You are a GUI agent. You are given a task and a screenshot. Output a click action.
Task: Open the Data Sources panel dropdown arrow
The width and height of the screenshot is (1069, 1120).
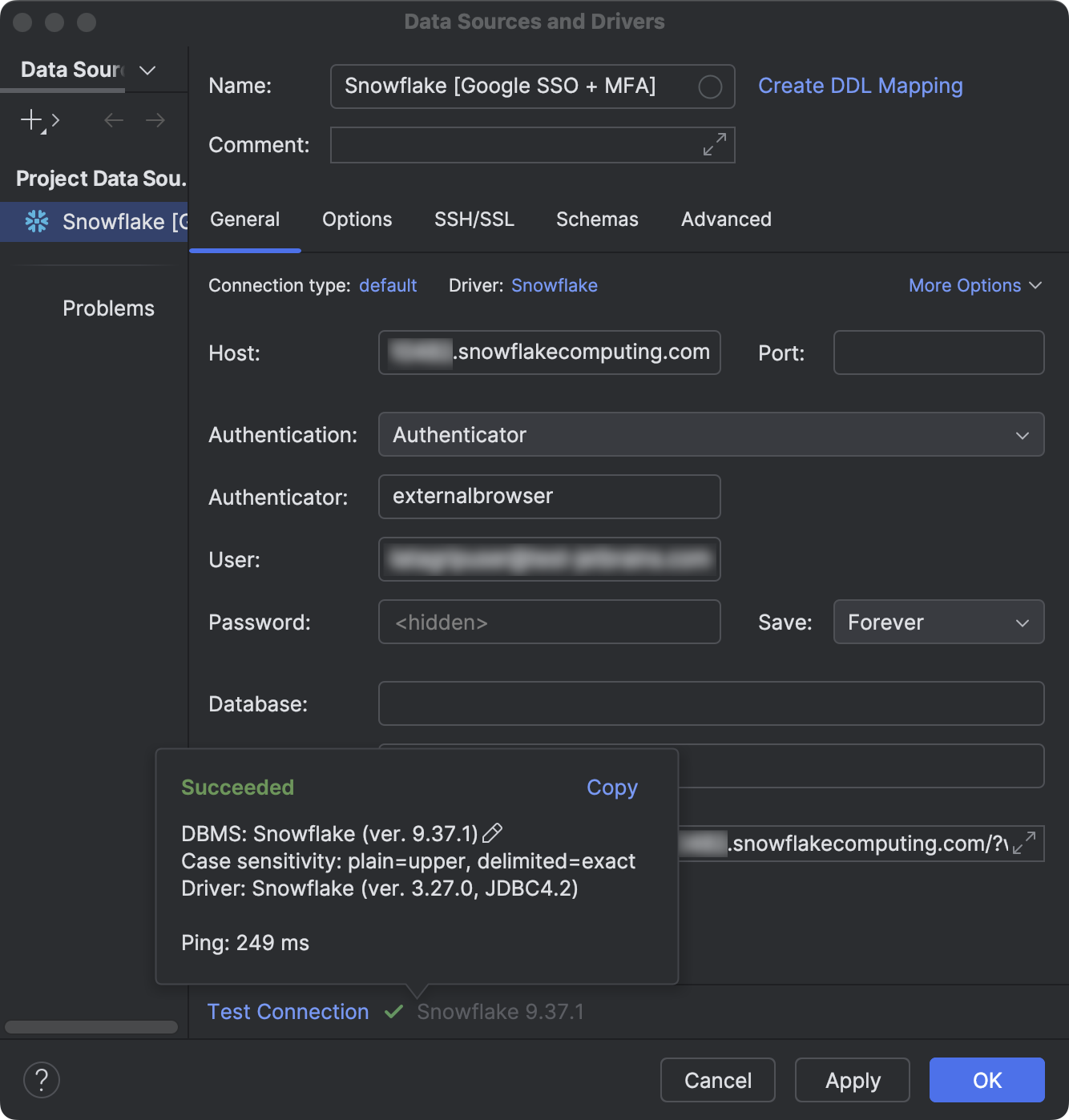pyautogui.click(x=147, y=71)
